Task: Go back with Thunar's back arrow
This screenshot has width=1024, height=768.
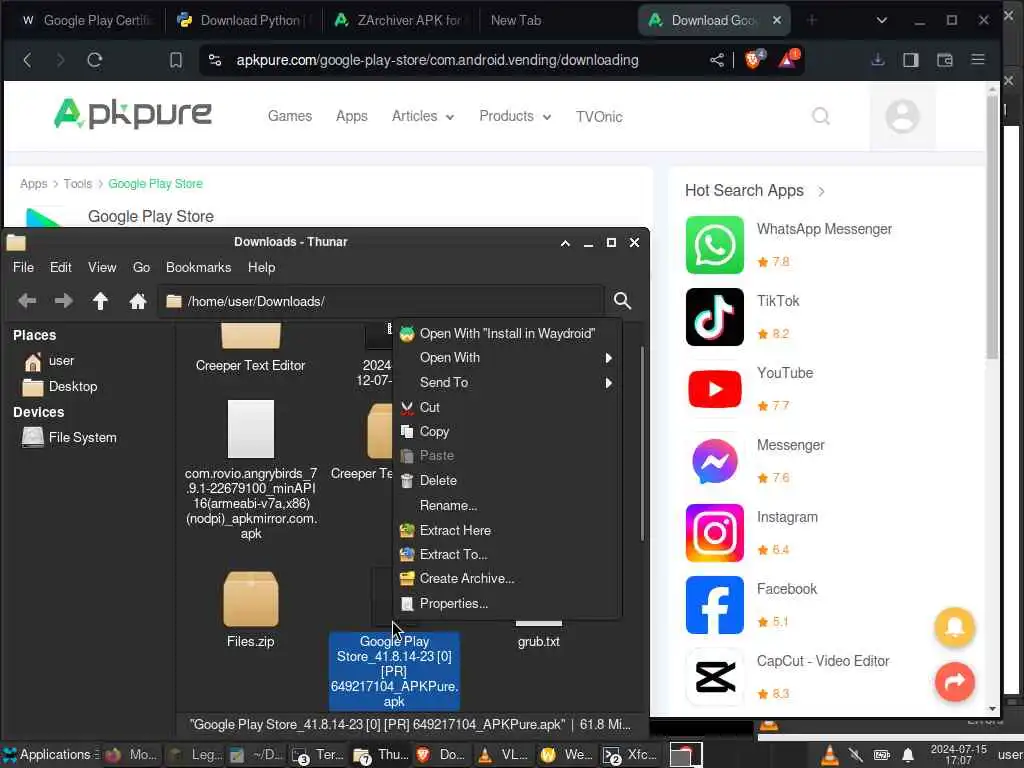Action: tap(27, 301)
